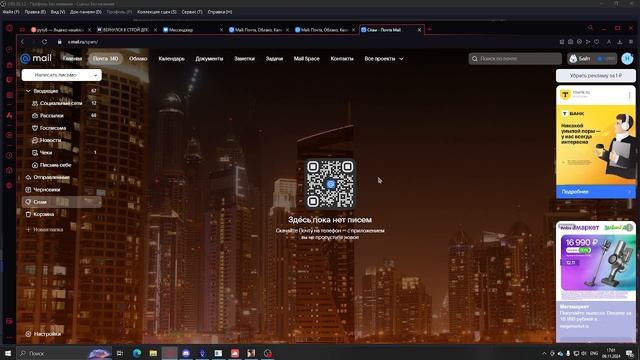Viewport: 640px width, 360px height.
Task: Open the Файл menu in OBS
Action: 11,12
